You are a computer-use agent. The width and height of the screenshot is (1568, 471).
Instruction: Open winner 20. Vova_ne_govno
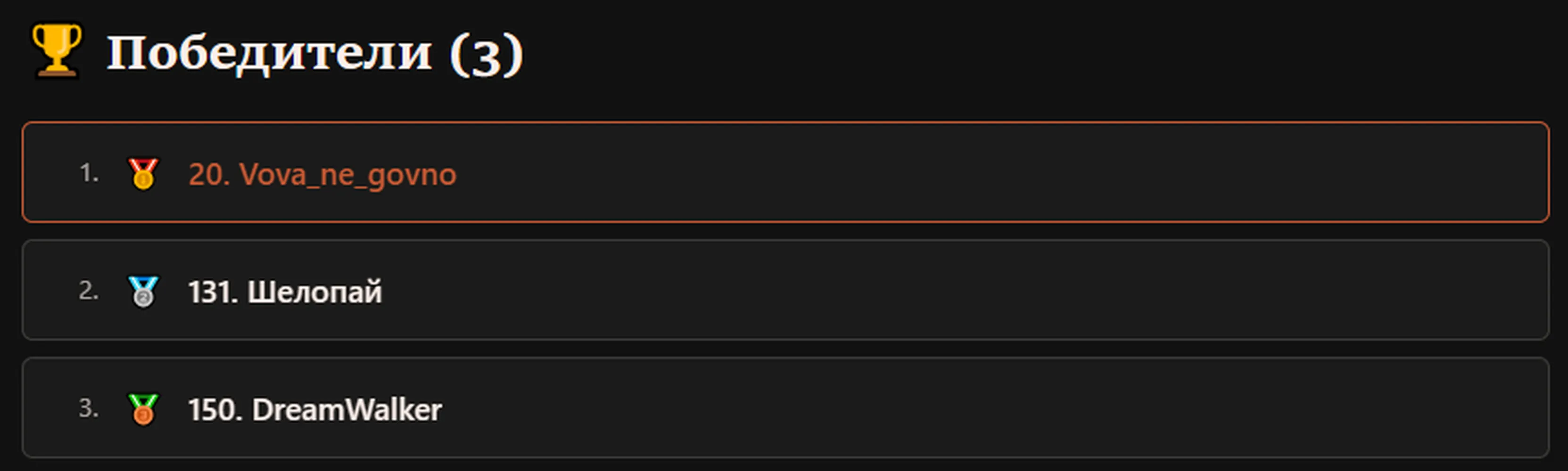[x=322, y=175]
